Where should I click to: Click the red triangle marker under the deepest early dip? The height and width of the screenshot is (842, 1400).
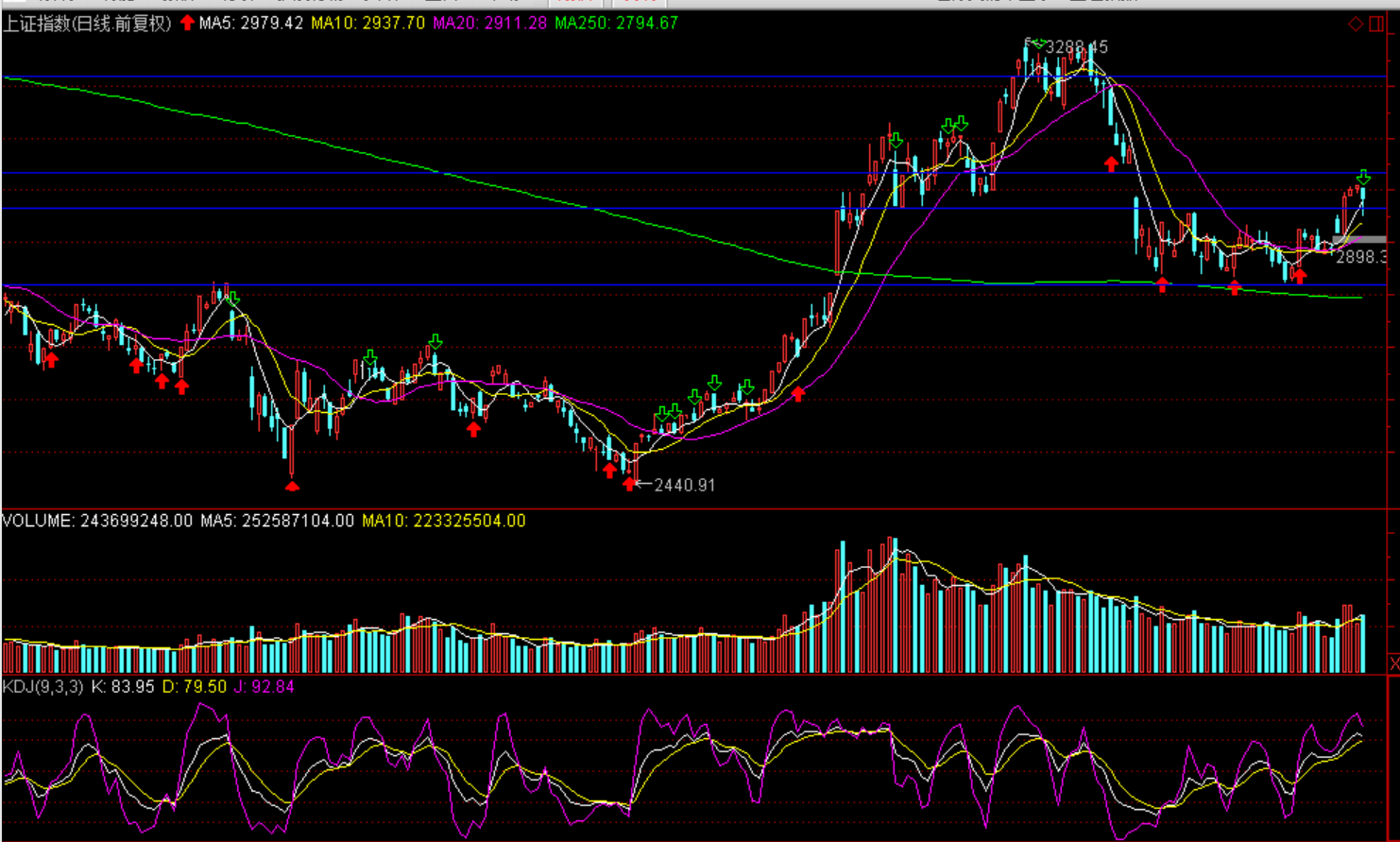292,486
